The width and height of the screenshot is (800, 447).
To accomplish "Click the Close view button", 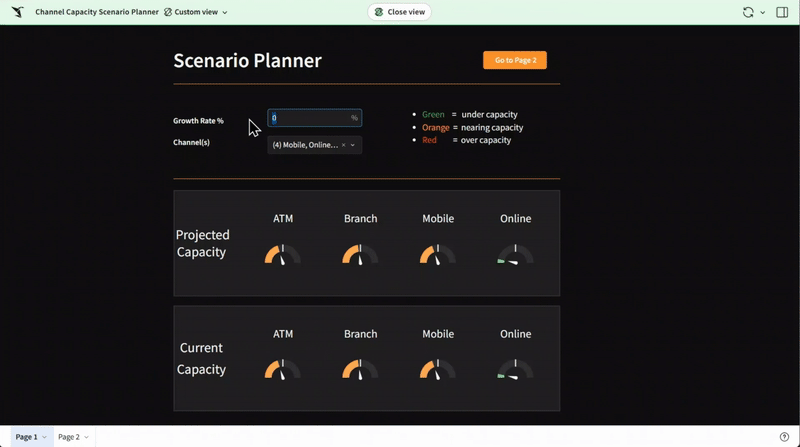I will click(400, 12).
